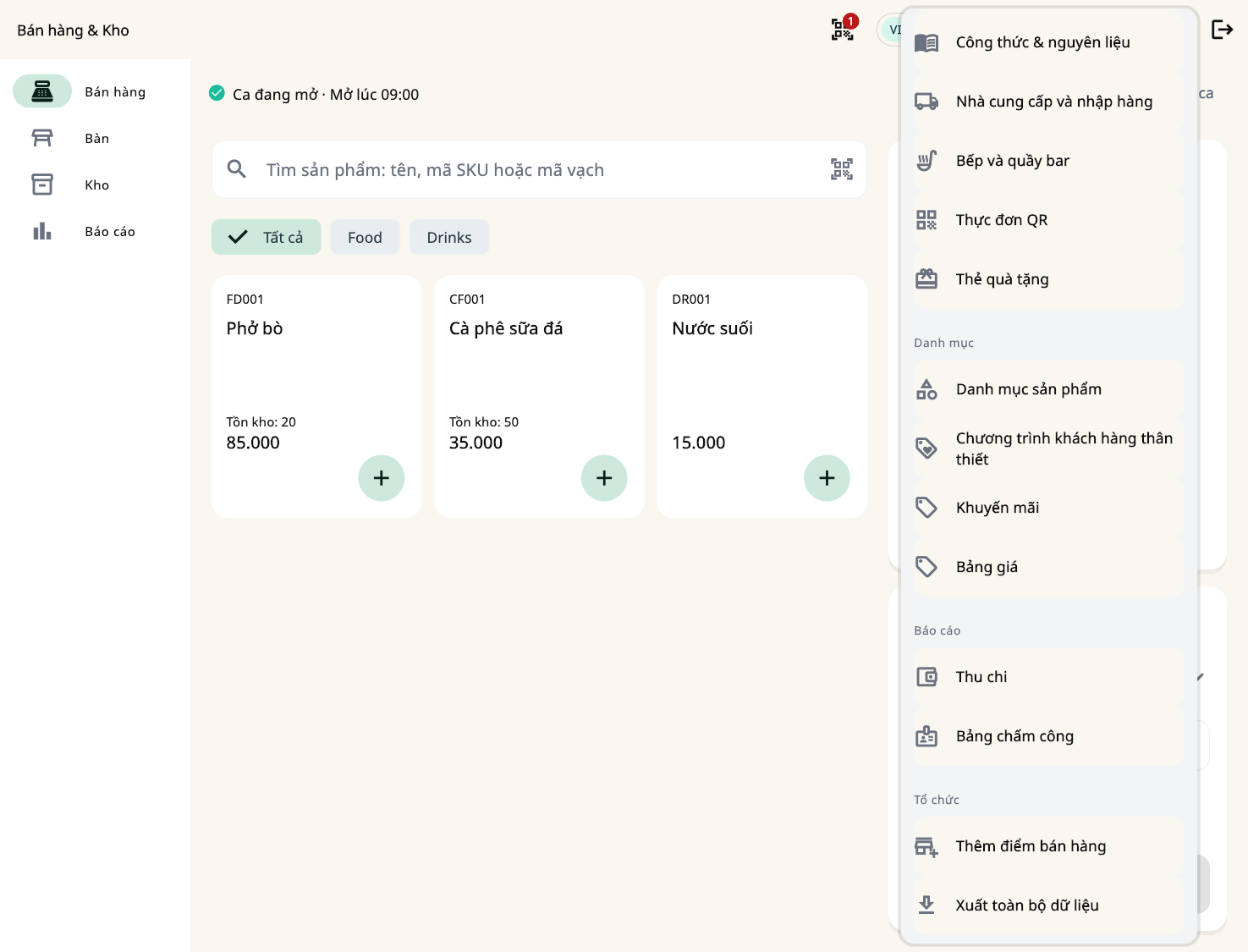Open Nhà cung cấp và nhập hàng
This screenshot has height=952, width=1248.
click(x=1048, y=102)
